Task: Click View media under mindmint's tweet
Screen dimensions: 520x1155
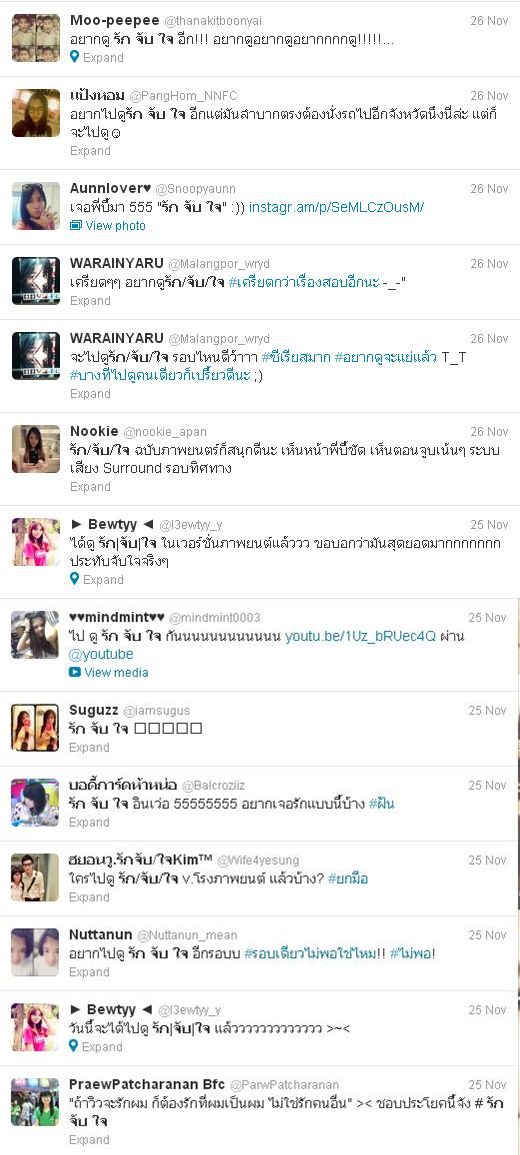Action: 116,673
